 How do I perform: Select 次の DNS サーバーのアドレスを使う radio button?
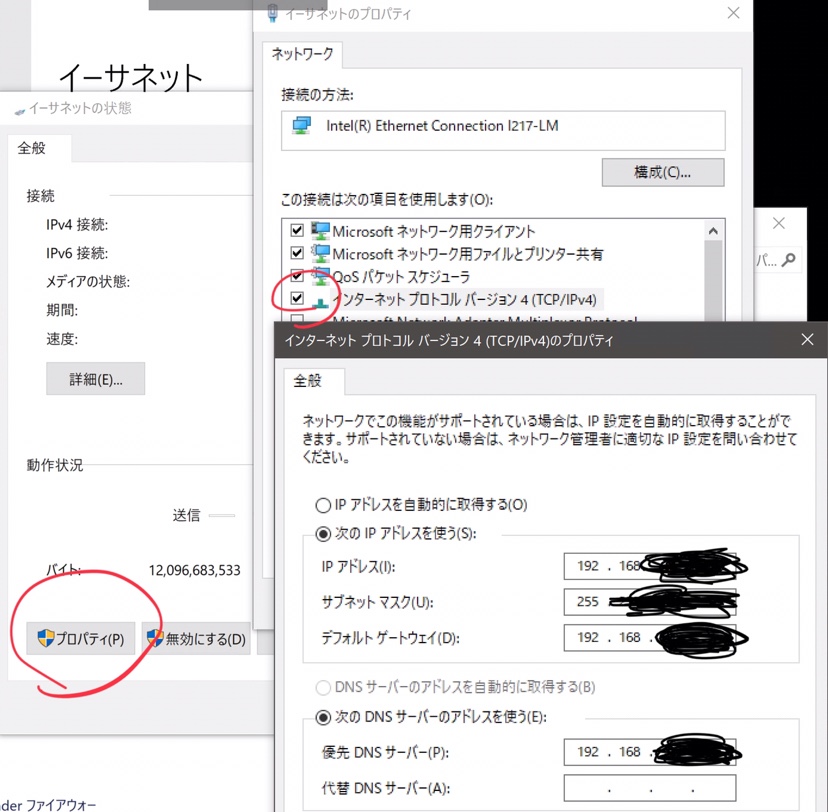pyautogui.click(x=323, y=717)
